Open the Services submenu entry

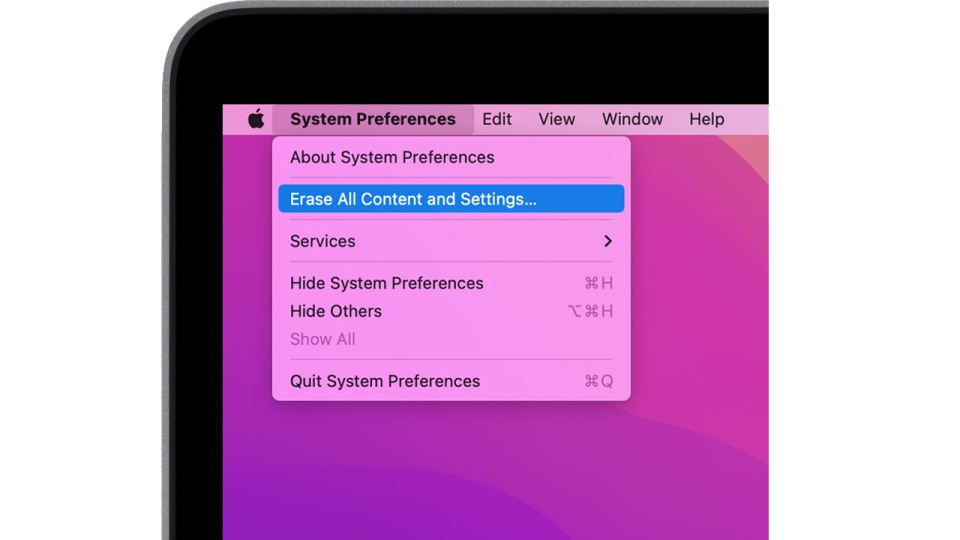(323, 241)
